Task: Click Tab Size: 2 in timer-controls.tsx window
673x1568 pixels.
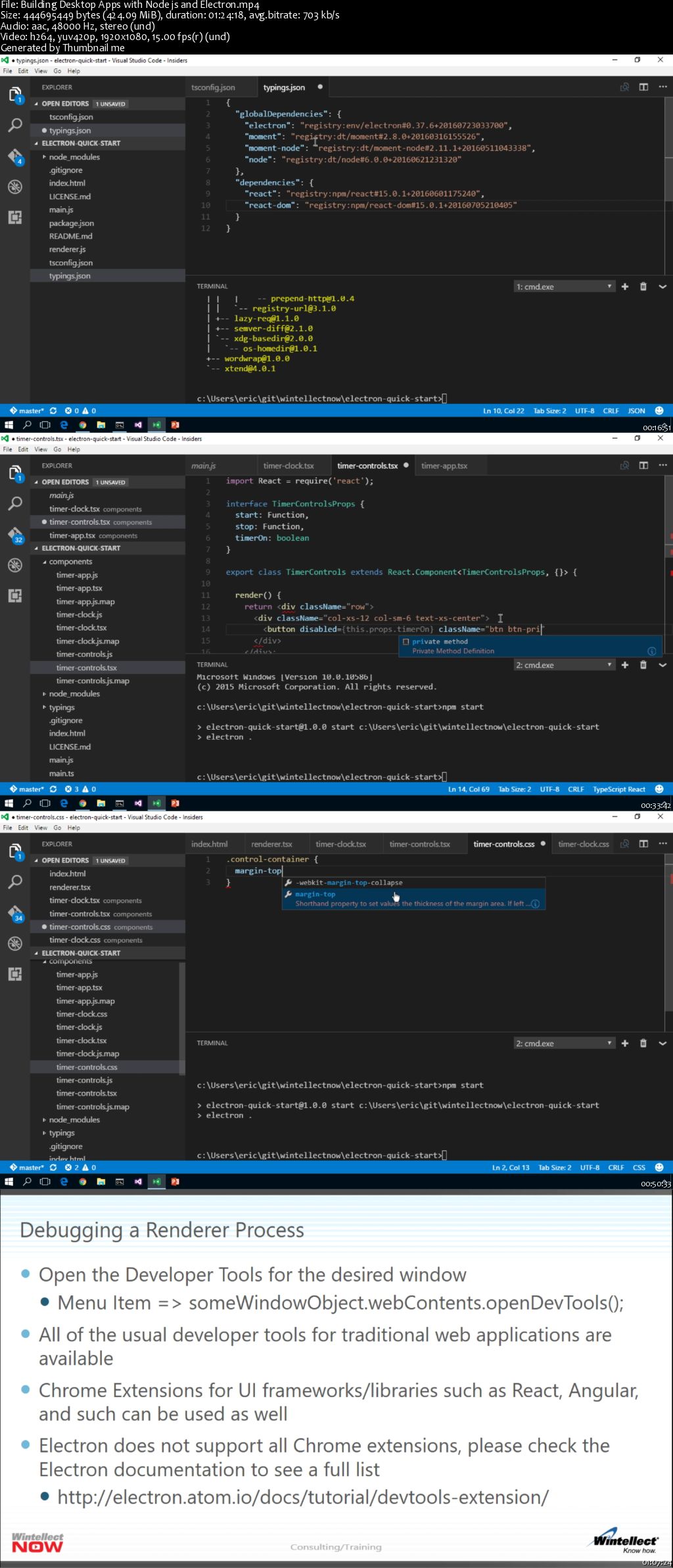Action: [515, 789]
